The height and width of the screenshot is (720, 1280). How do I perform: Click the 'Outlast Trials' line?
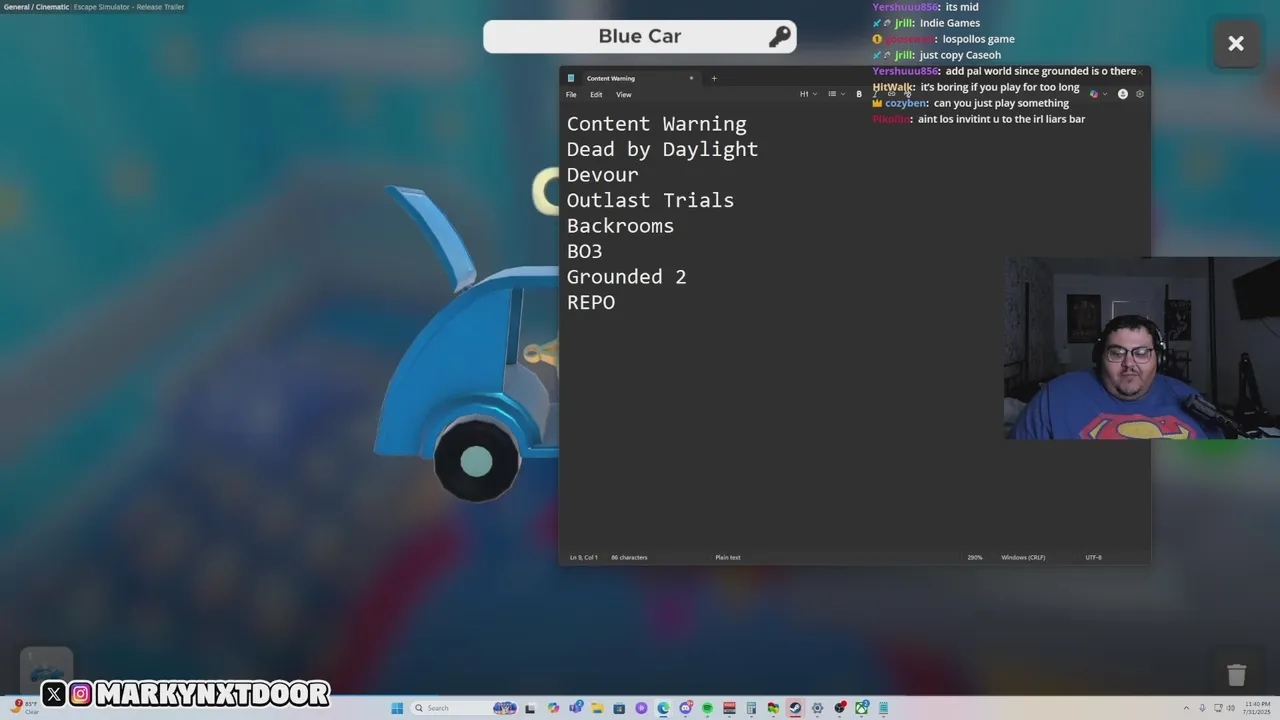(650, 200)
